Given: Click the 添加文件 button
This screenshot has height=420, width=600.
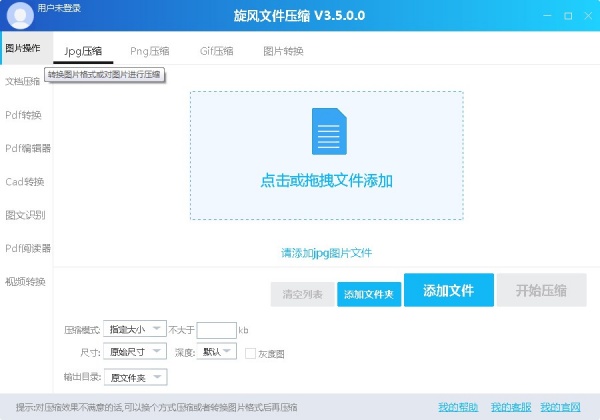Looking at the screenshot, I should pos(448,290).
